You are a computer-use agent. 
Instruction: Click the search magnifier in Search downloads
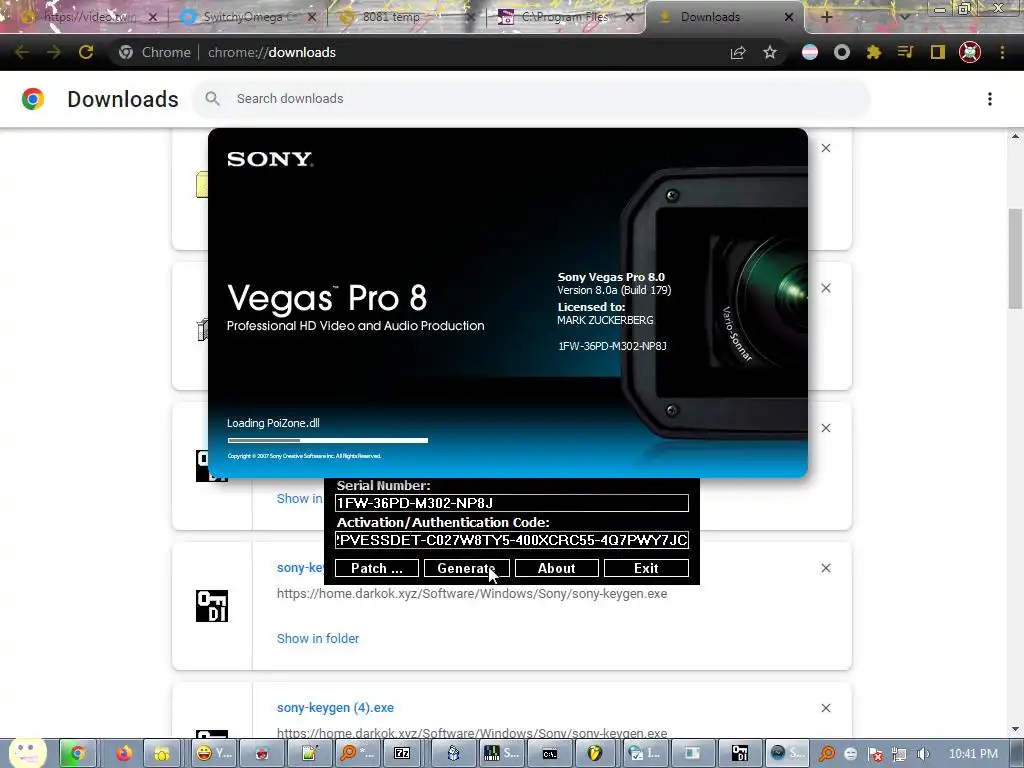coord(212,99)
